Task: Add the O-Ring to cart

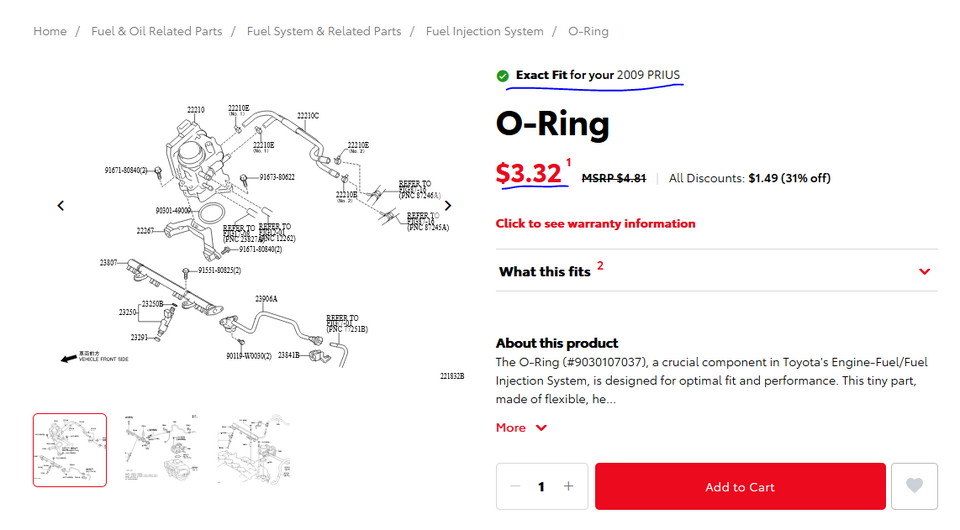Action: 740,486
